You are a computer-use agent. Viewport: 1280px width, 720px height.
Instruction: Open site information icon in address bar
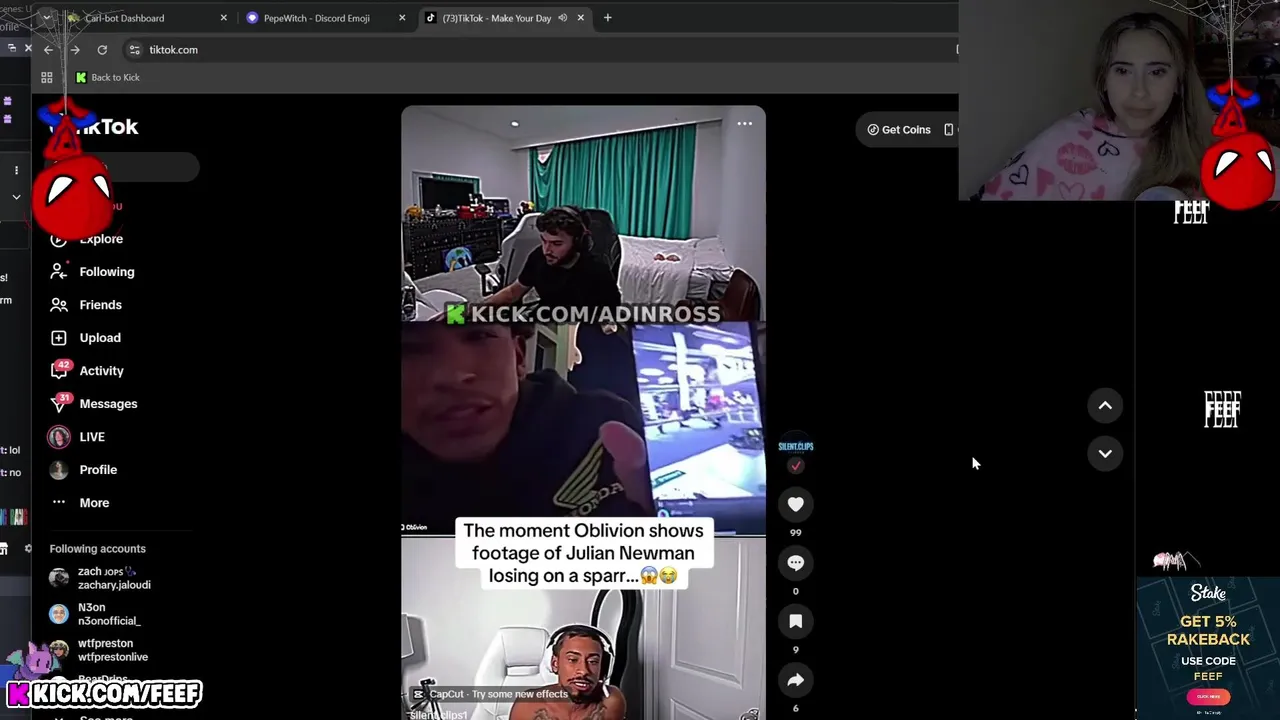tap(135, 50)
